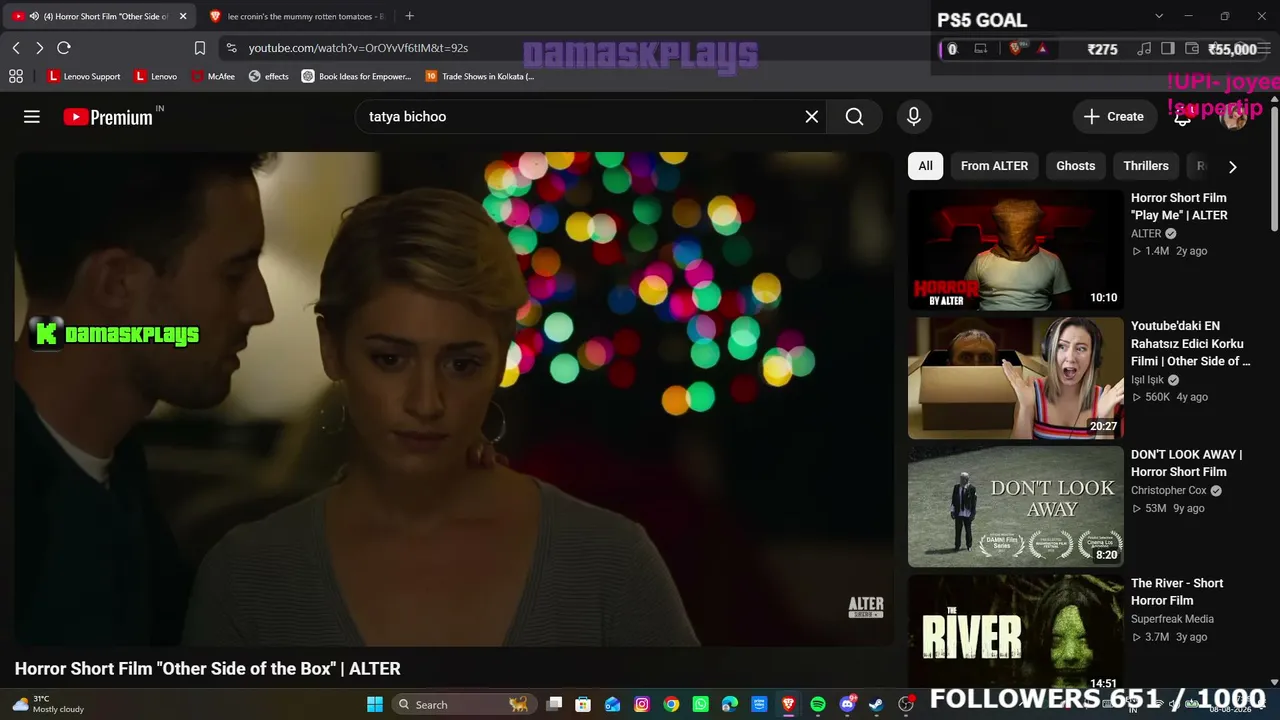1280x720 pixels.
Task: Open the Play Me video thumbnail
Action: 1016,250
